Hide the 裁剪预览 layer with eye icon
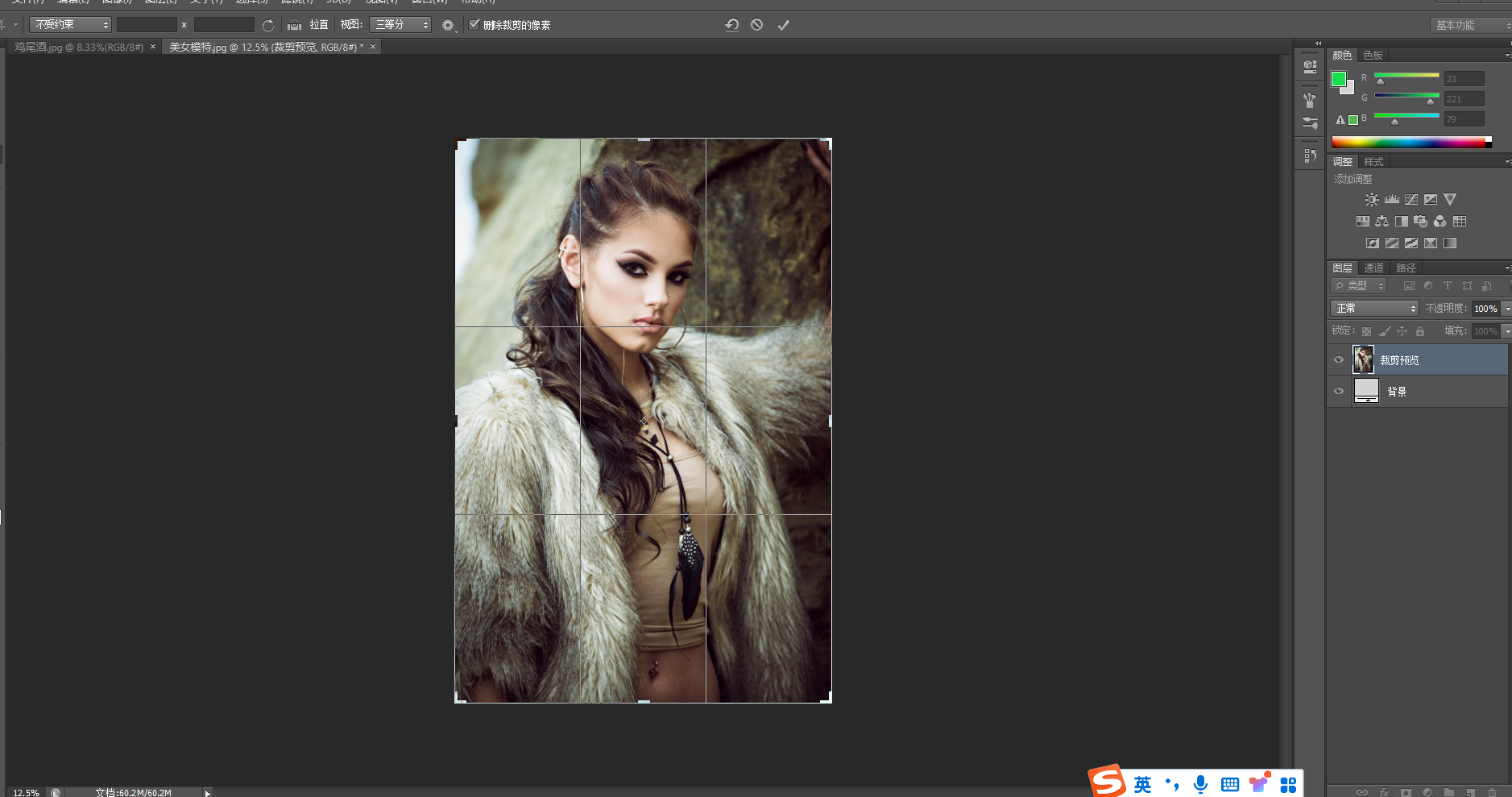The height and width of the screenshot is (797, 1512). coord(1339,360)
